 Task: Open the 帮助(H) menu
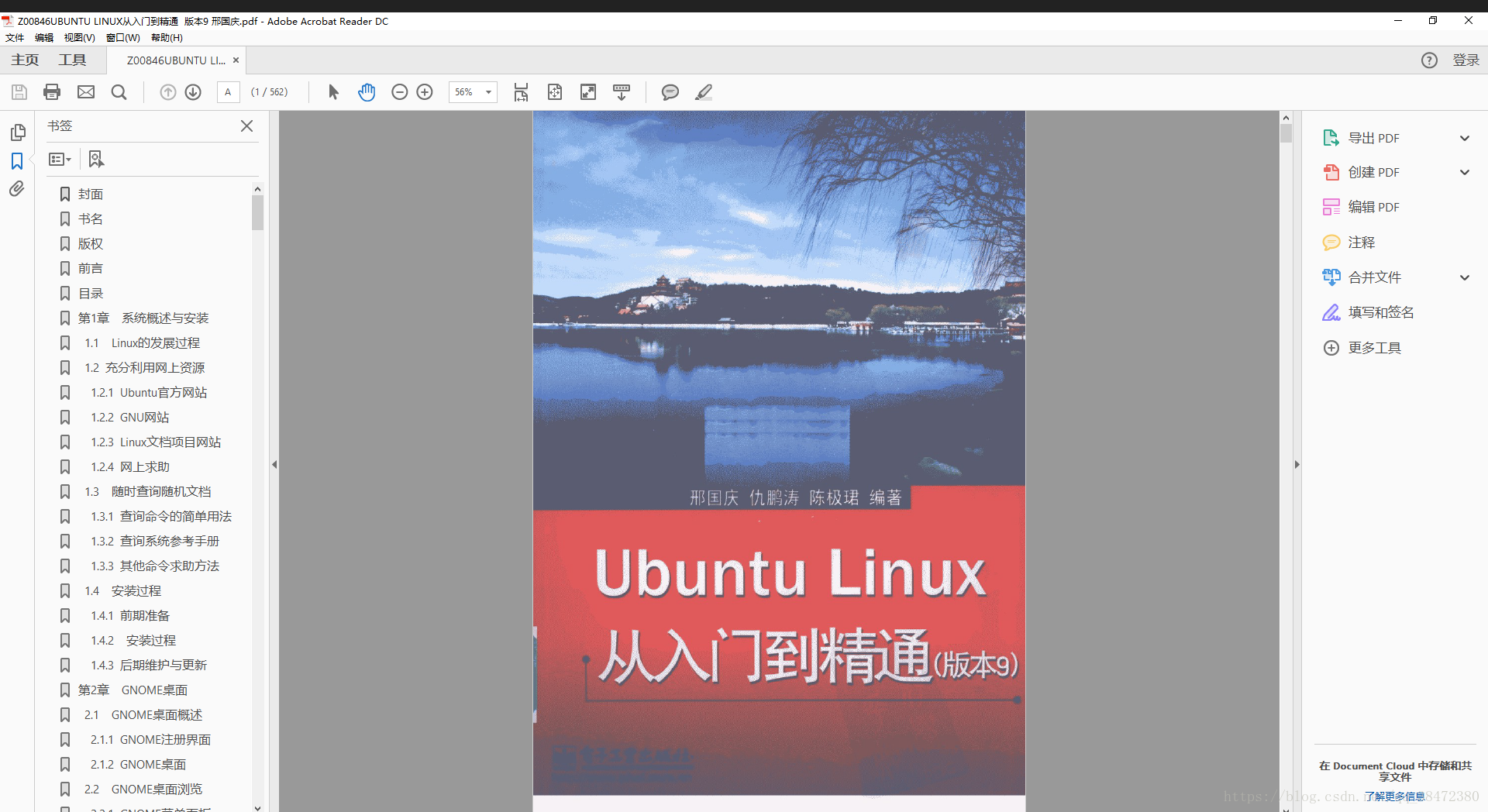click(x=167, y=37)
